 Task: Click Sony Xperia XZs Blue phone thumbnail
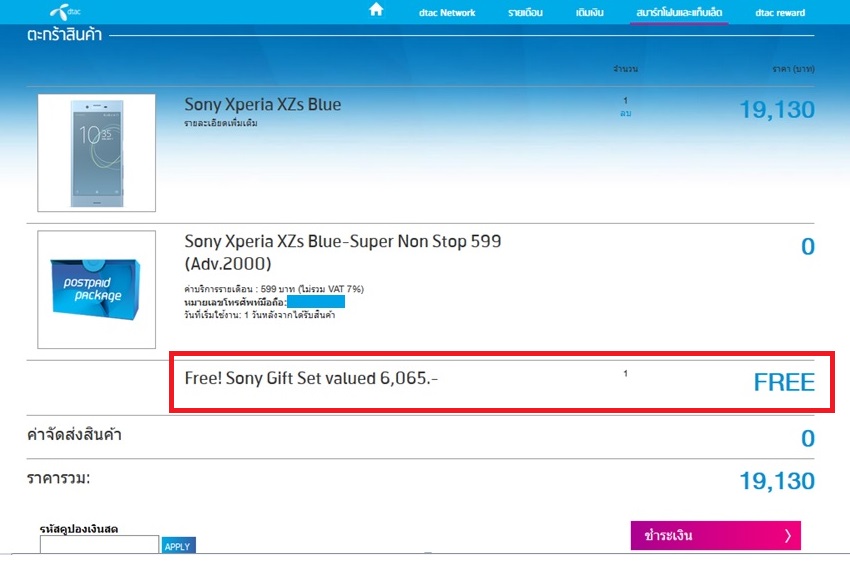click(96, 153)
